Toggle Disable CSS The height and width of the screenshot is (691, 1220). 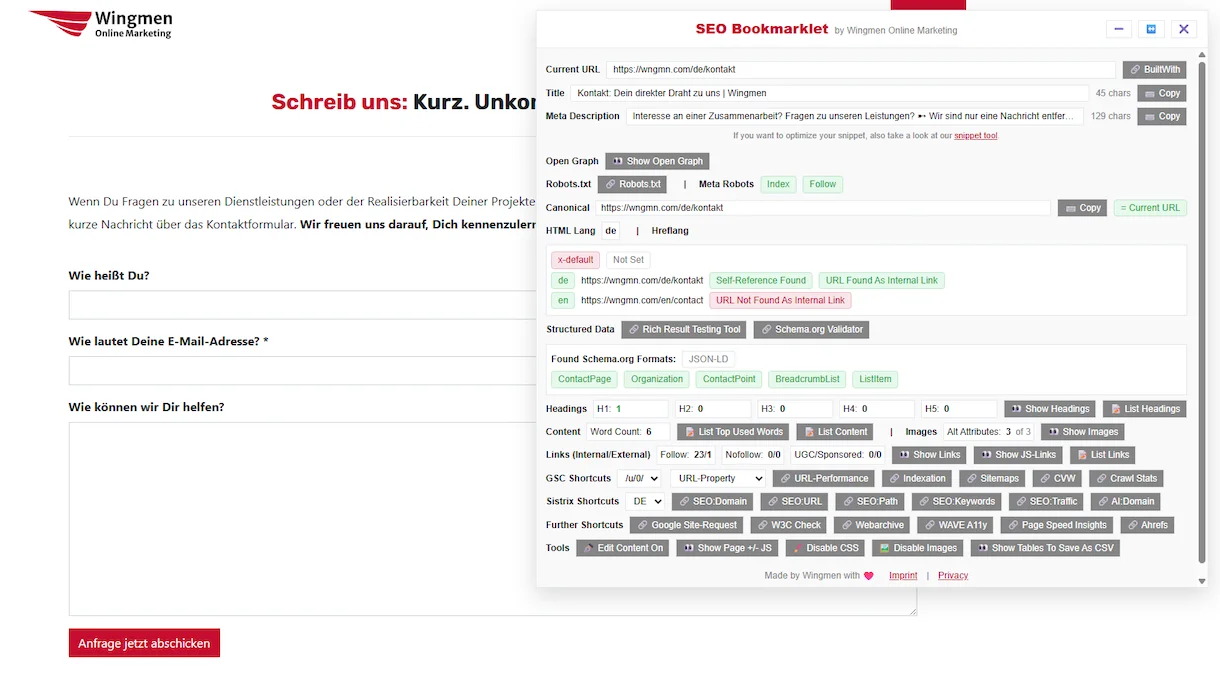pyautogui.click(x=824, y=547)
